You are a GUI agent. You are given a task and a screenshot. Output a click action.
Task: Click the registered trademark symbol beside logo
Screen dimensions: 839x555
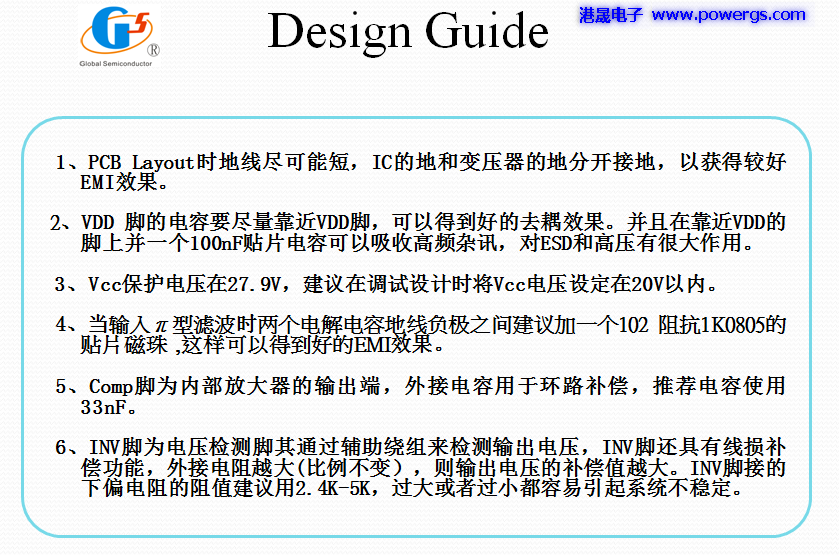coord(153,50)
